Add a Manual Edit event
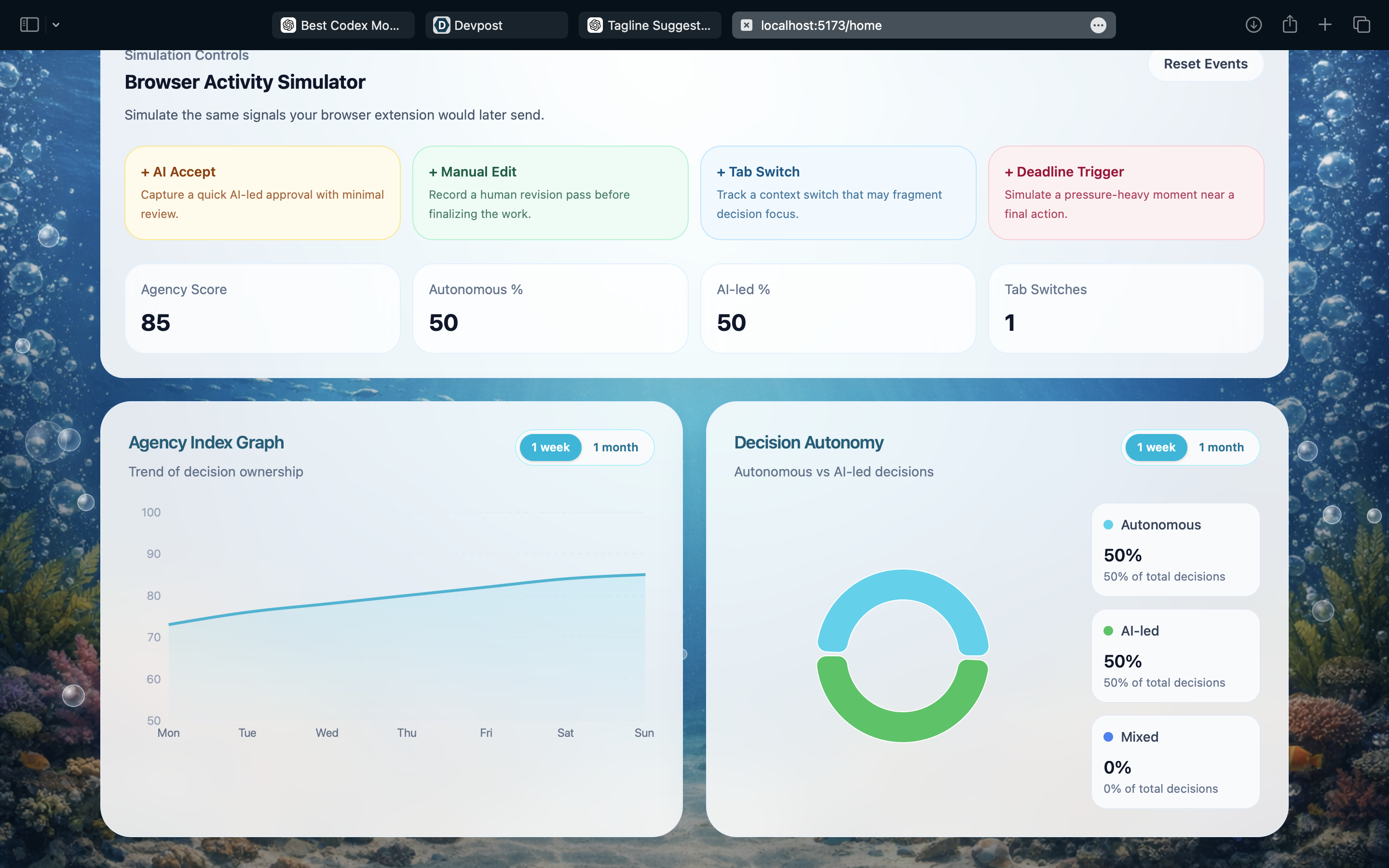1389x868 pixels. pos(550,192)
